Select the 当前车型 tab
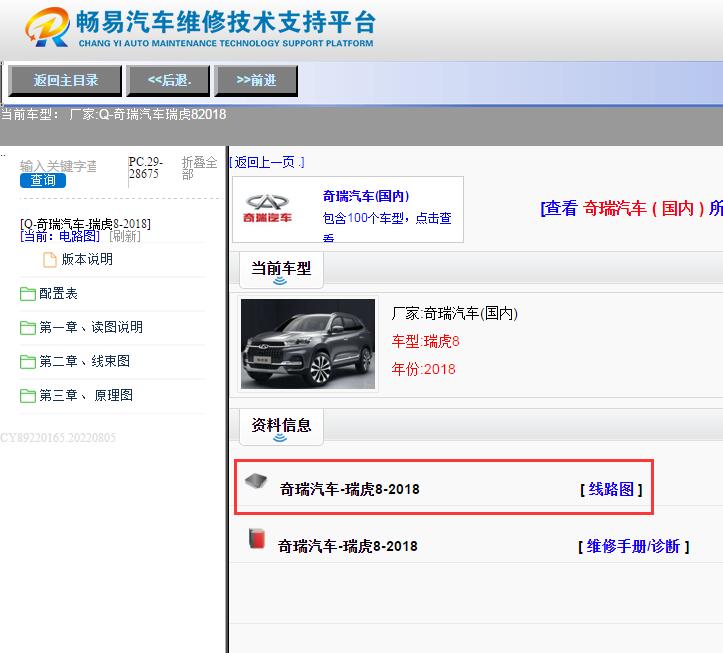The height and width of the screenshot is (653, 723). pyautogui.click(x=281, y=270)
